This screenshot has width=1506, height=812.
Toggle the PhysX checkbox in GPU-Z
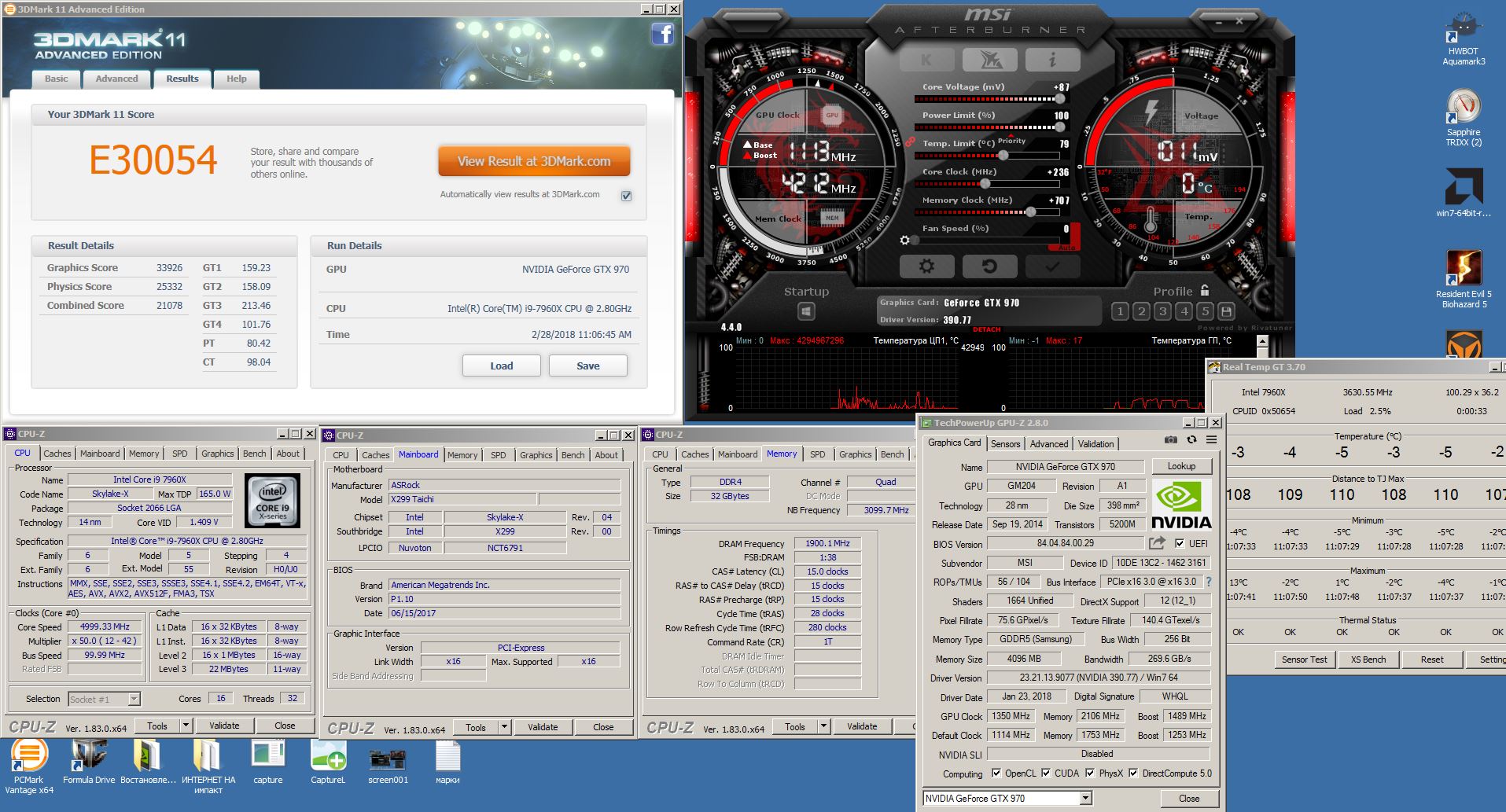1090,773
